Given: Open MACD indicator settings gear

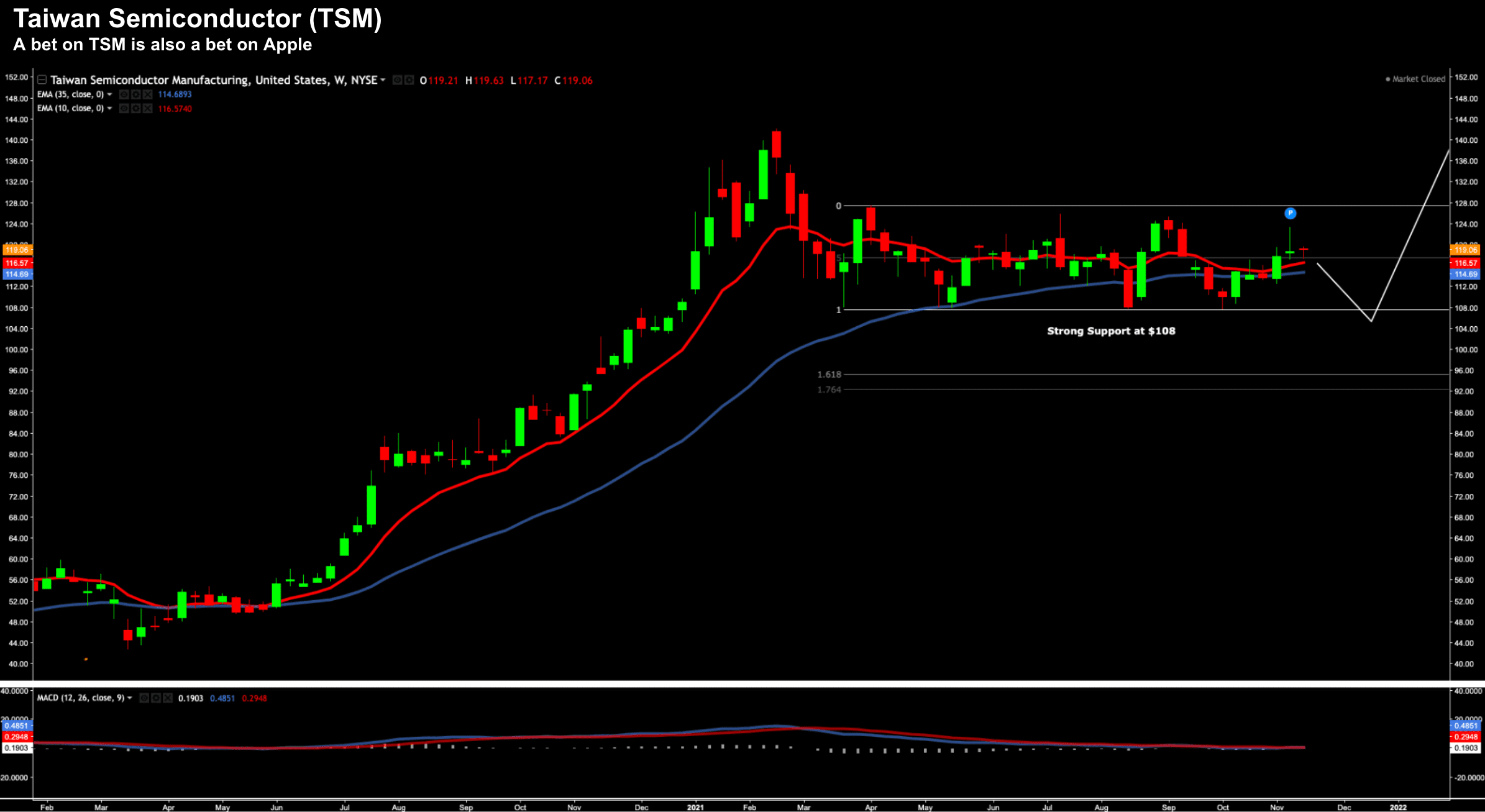Looking at the screenshot, I should pyautogui.click(x=156, y=698).
